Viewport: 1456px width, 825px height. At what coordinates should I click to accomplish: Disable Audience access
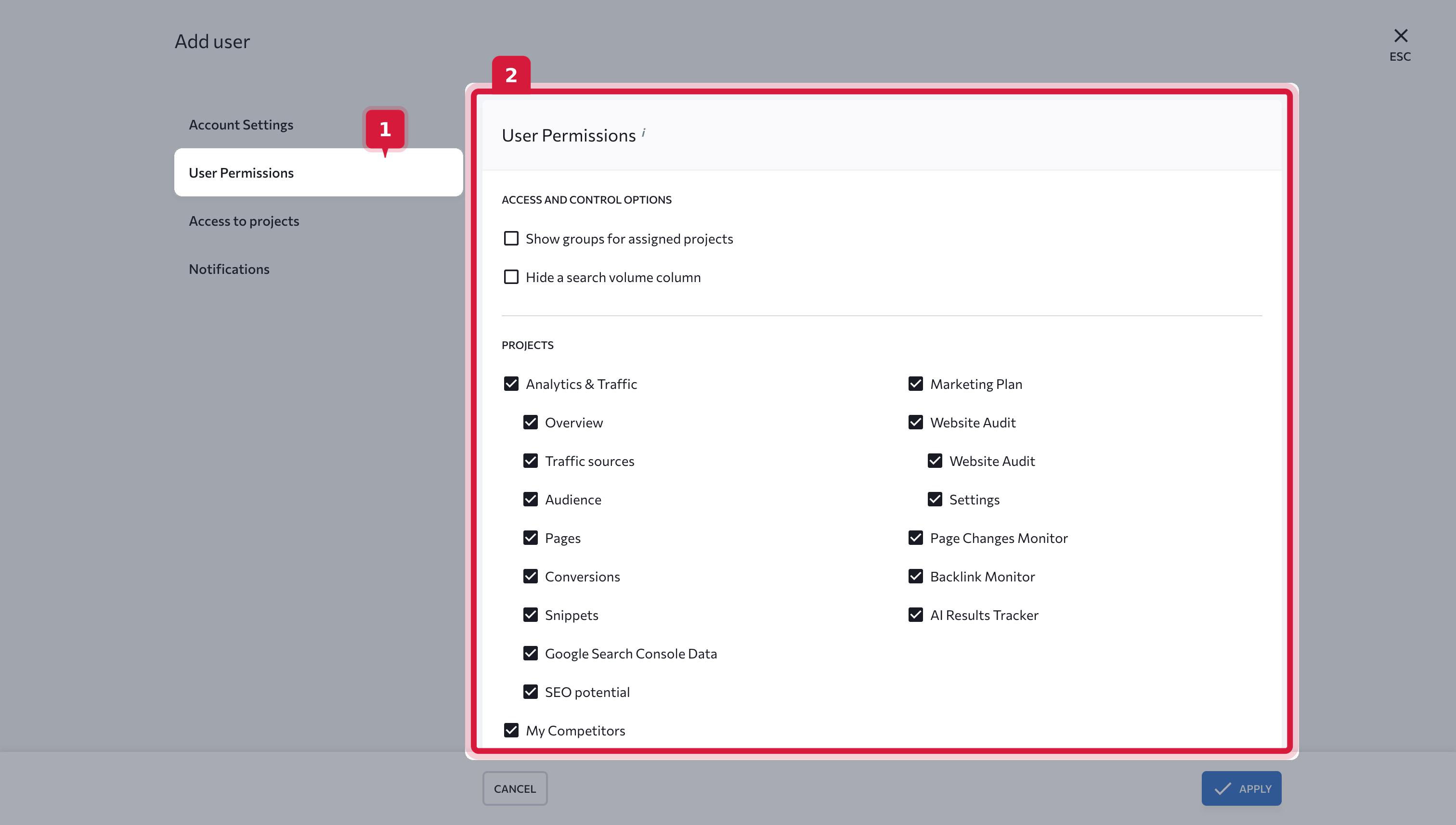point(531,499)
